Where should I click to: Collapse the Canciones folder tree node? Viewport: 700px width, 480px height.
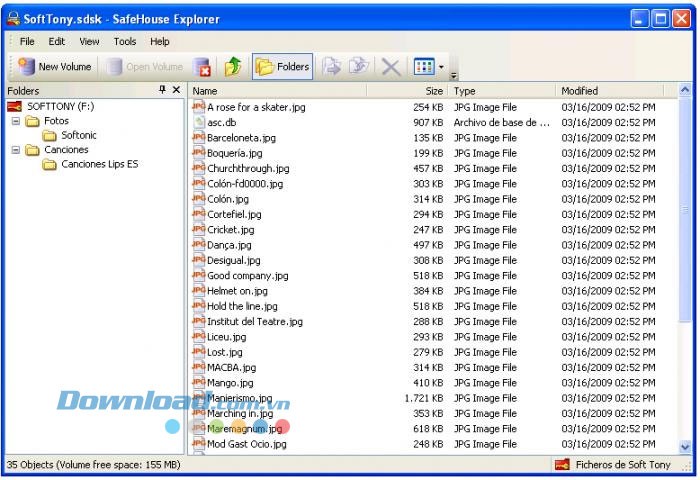[x=16, y=150]
